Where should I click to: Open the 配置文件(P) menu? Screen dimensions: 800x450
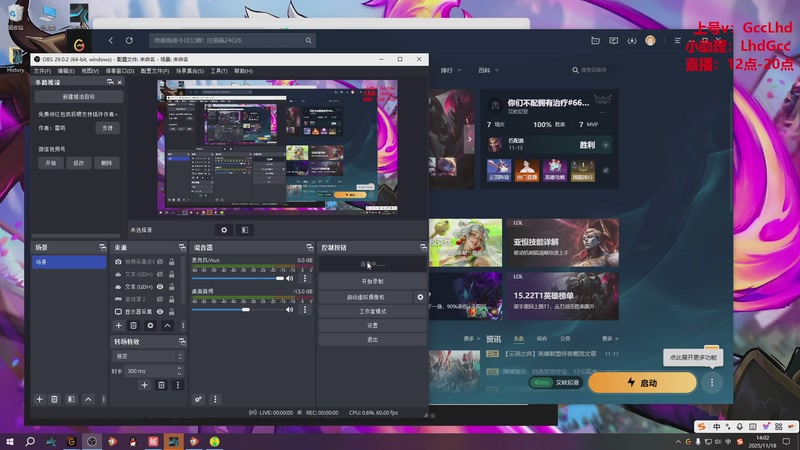point(155,71)
